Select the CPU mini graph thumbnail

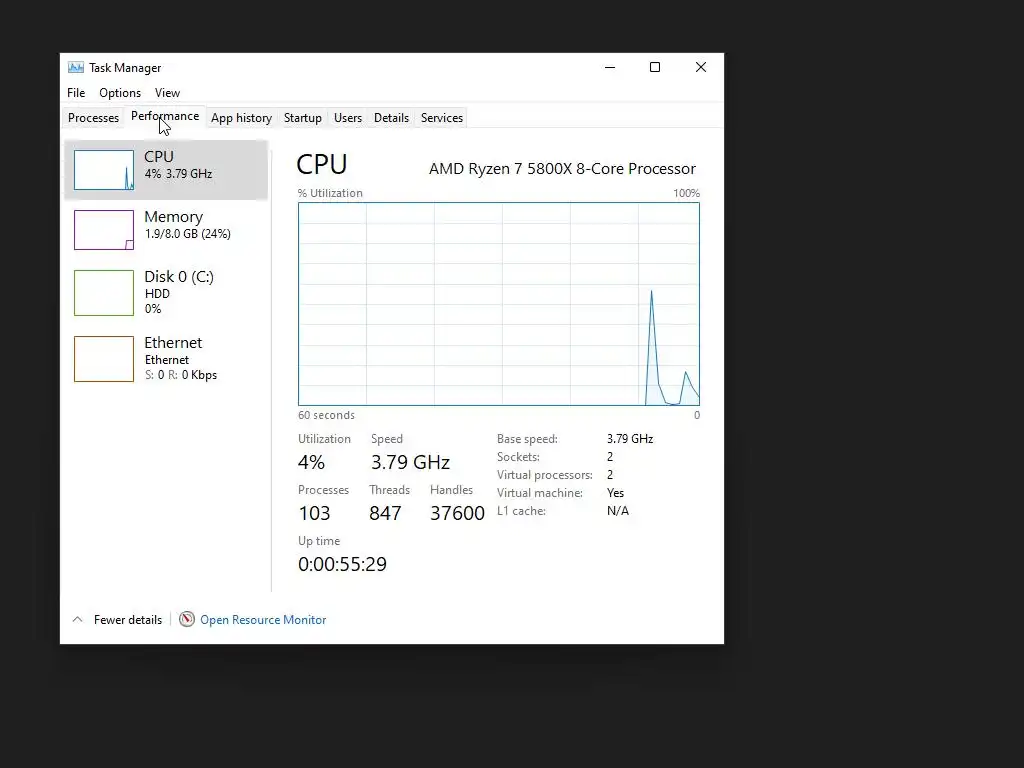[104, 170]
